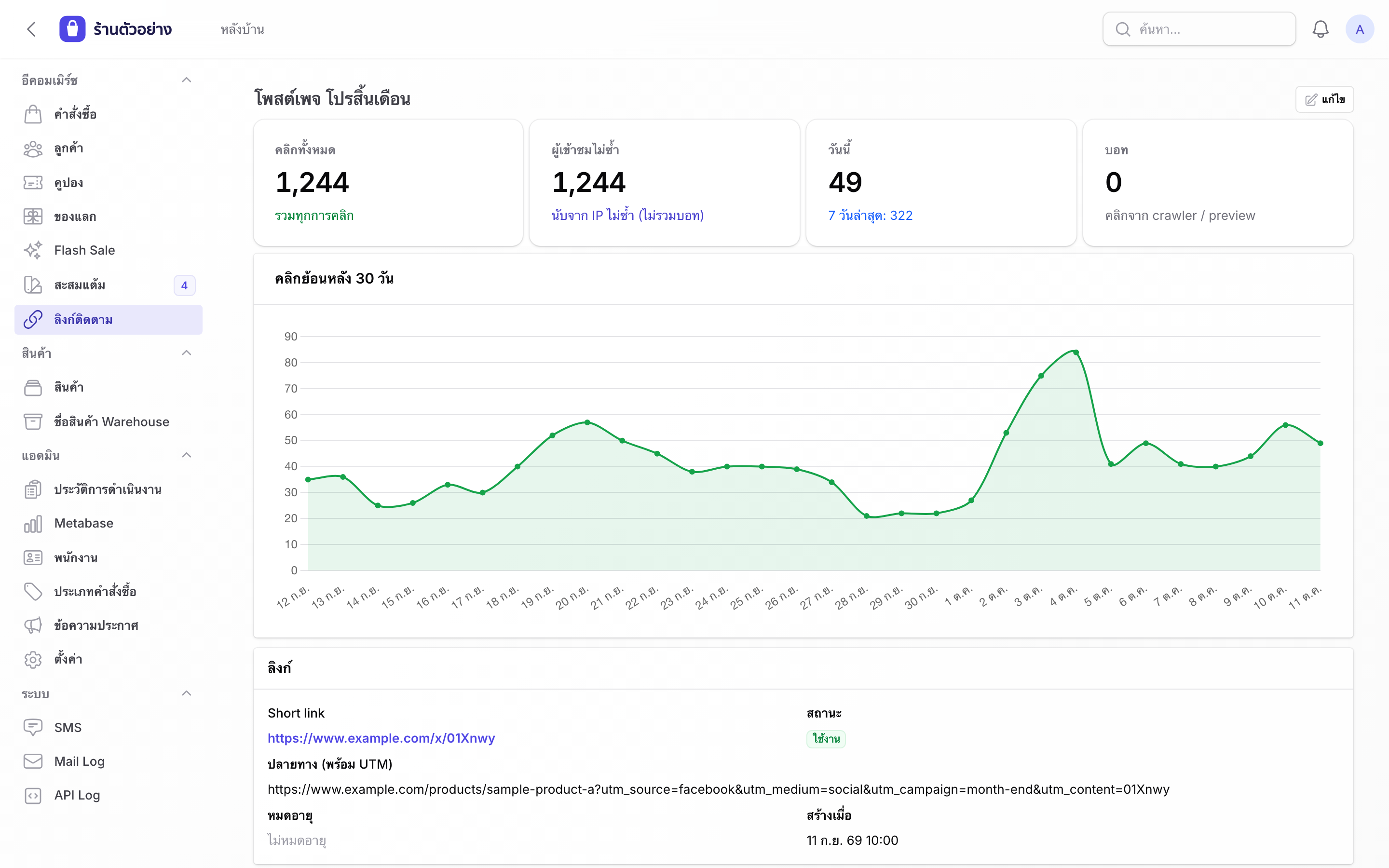Collapse the ระบบ section
Screen dimensions: 1389x868
[187, 693]
